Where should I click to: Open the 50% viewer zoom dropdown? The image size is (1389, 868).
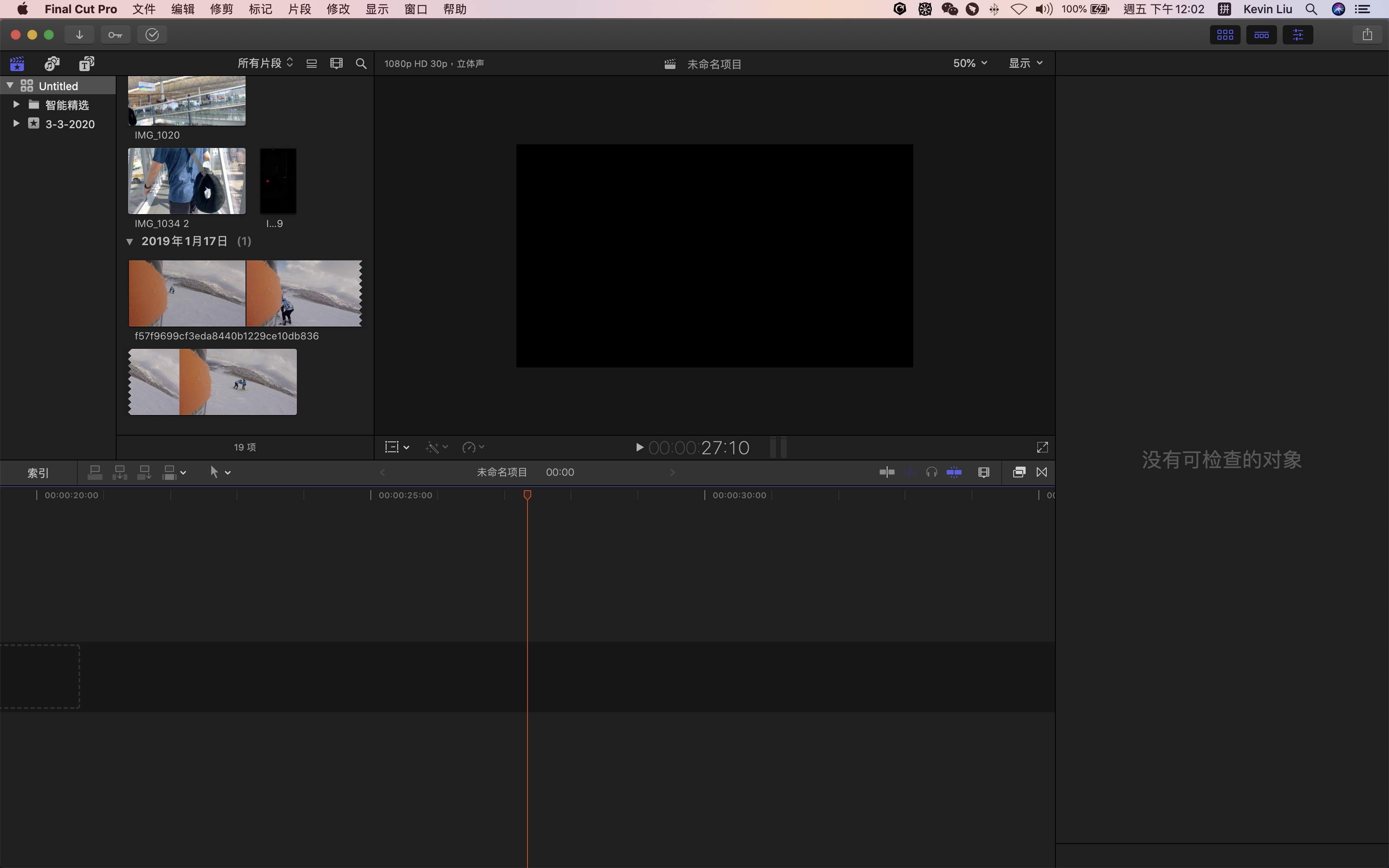click(x=969, y=63)
